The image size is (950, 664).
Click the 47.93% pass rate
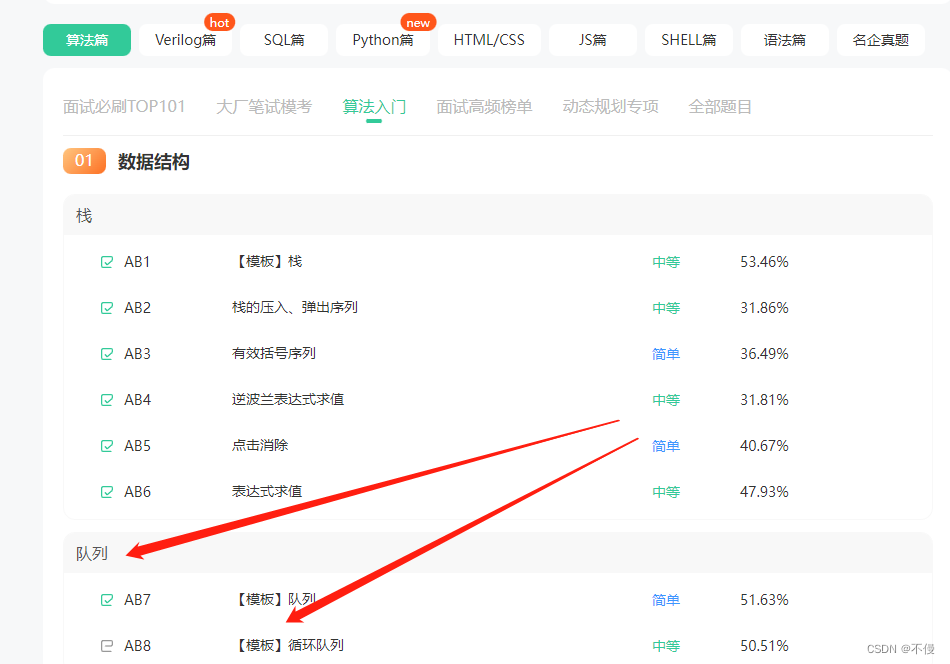(x=764, y=492)
